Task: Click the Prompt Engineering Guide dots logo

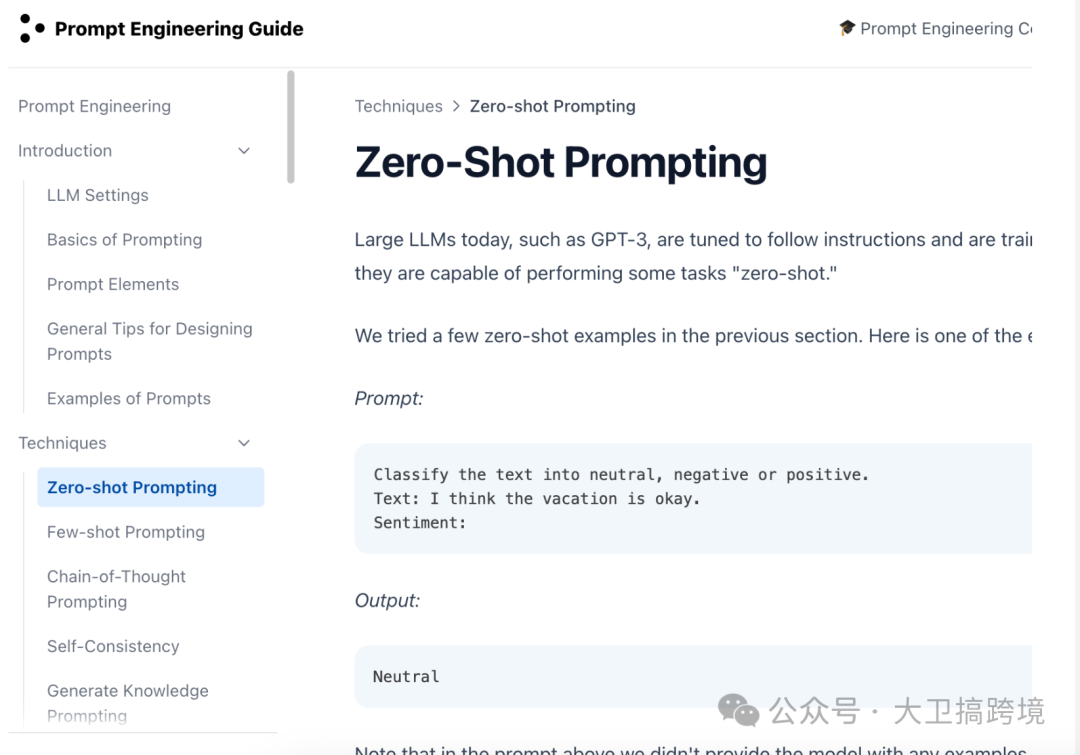Action: (32, 28)
